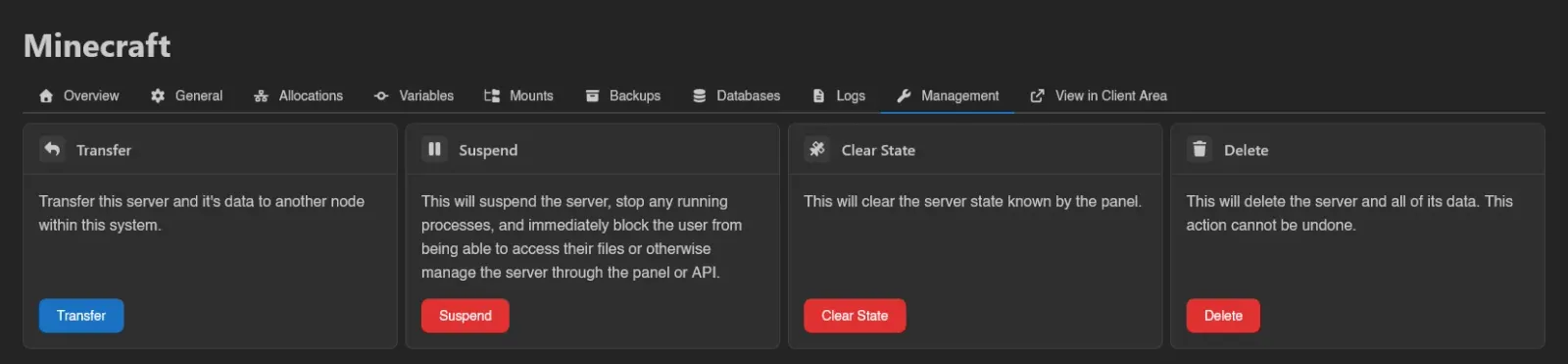1568x364 pixels.
Task: Click the Minecraft server title
Action: coord(97,45)
